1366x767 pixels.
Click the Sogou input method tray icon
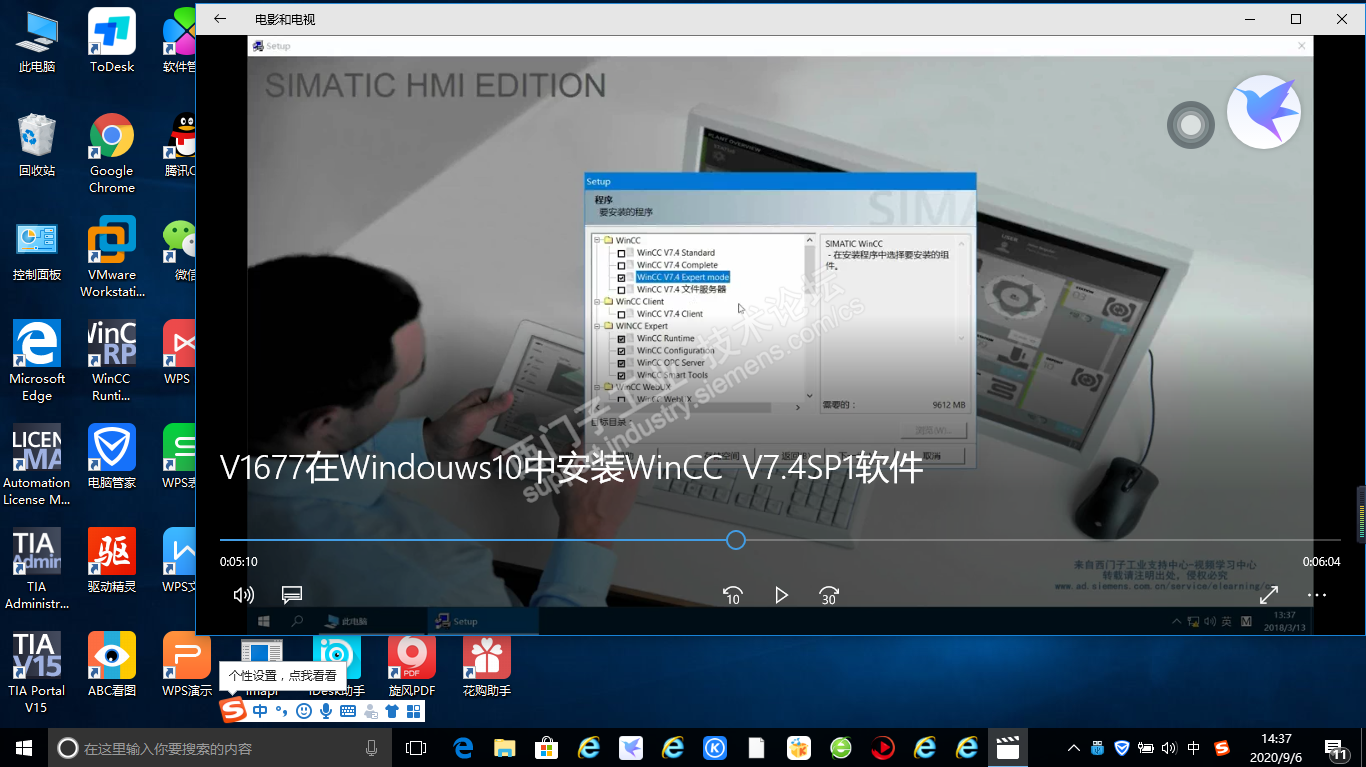coord(1222,748)
